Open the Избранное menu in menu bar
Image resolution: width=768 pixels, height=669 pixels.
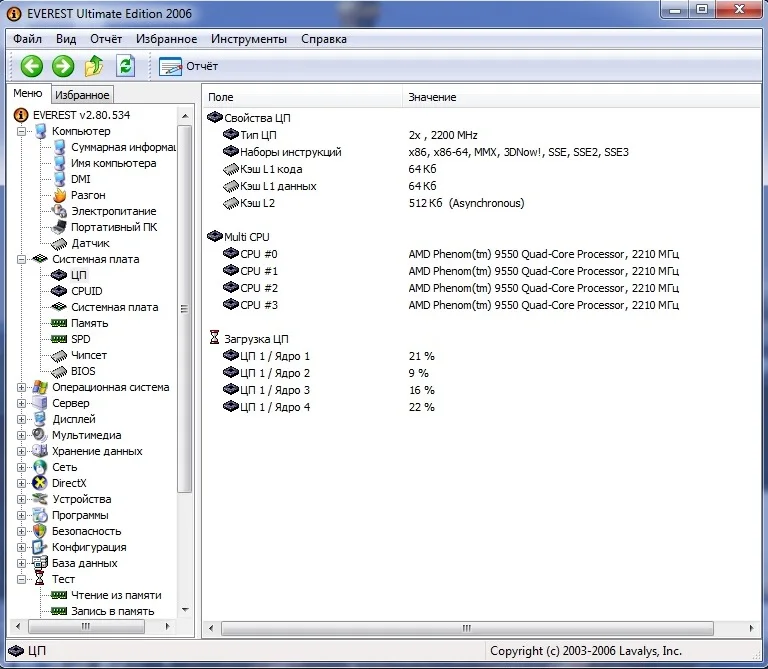(167, 39)
